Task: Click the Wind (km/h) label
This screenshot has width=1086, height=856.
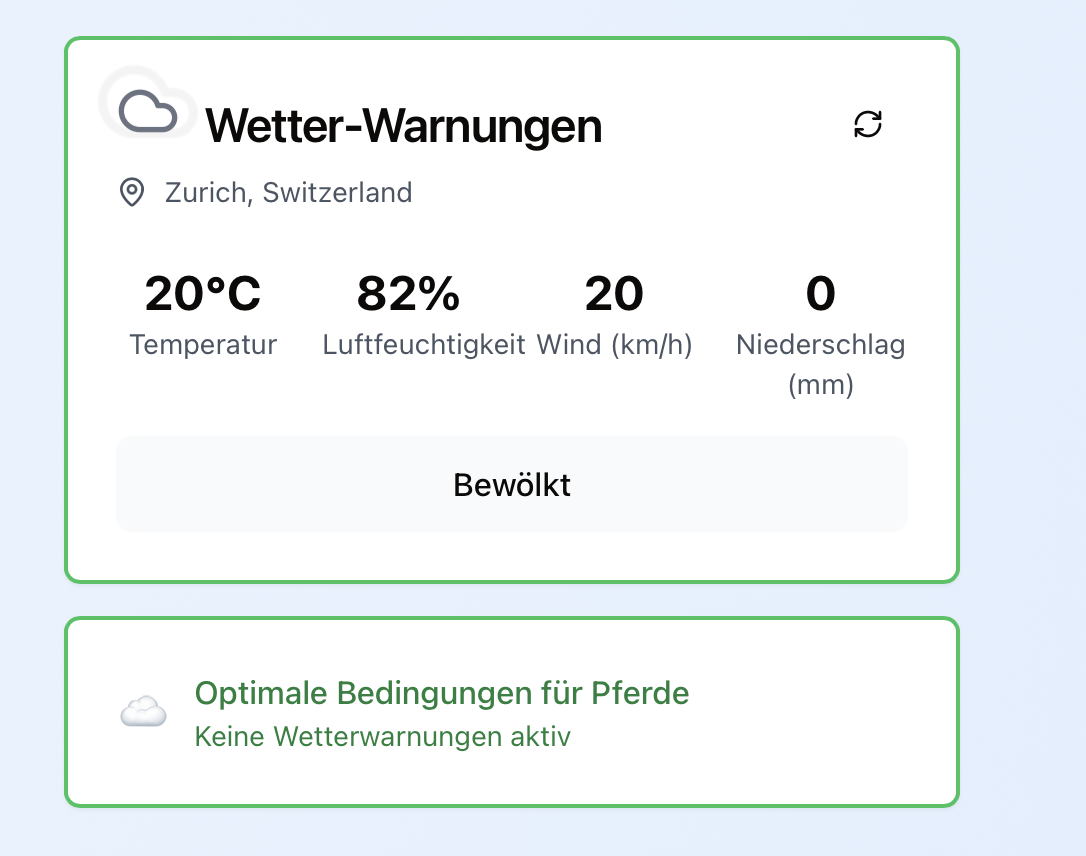Action: point(614,345)
